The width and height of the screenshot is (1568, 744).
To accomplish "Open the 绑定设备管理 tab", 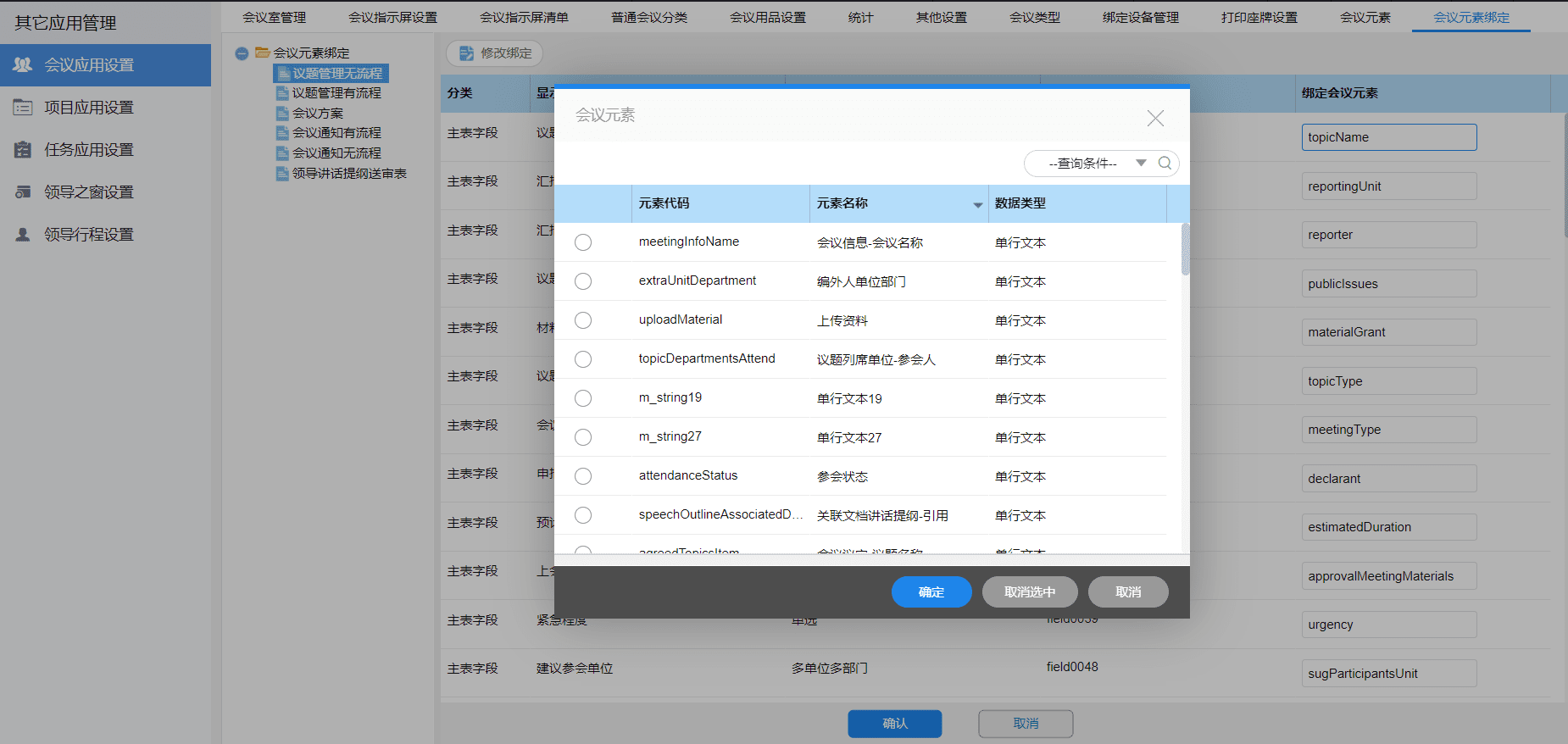I will tap(1141, 17).
